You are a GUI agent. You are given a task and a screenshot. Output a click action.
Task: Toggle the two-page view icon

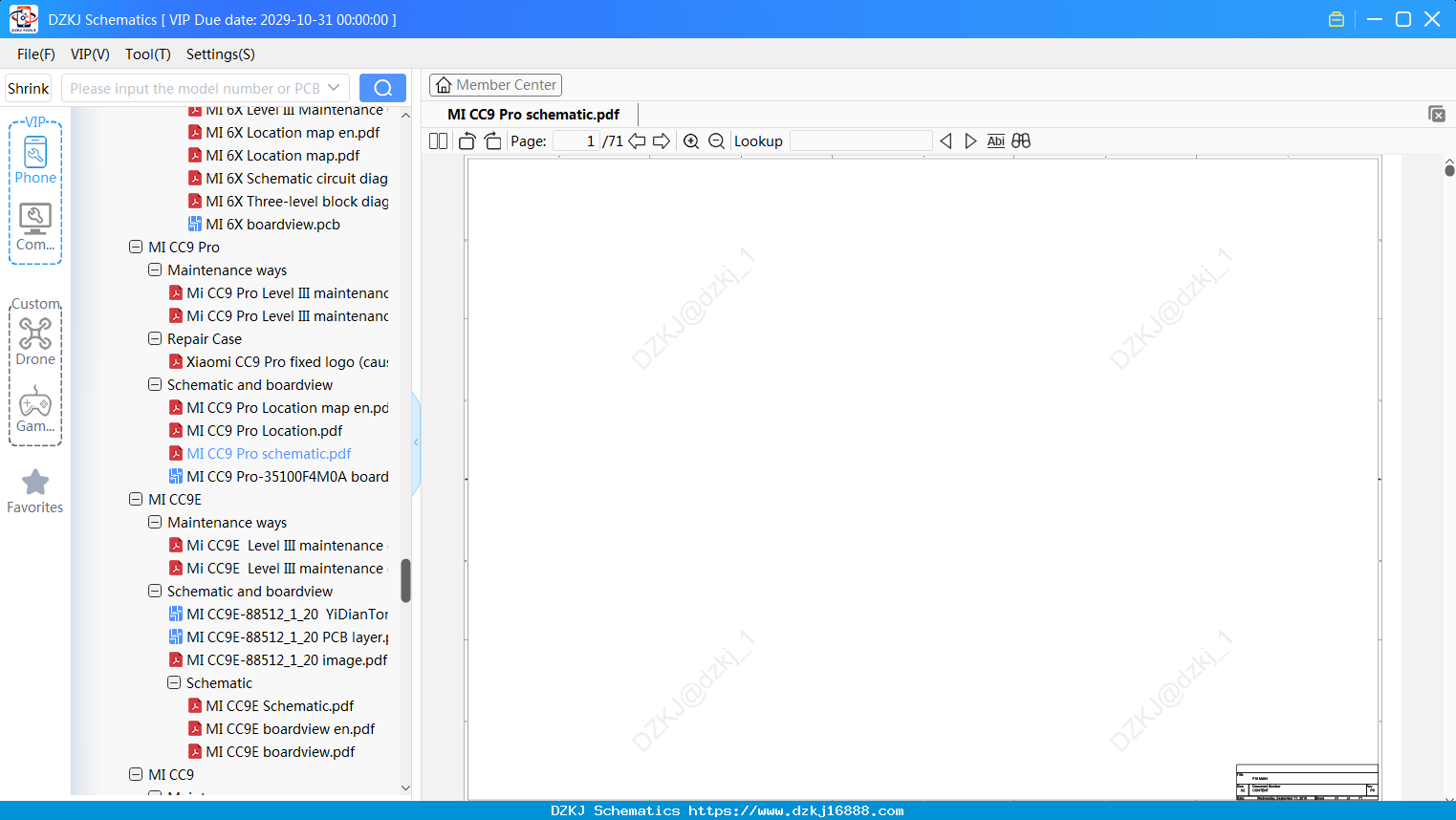click(x=438, y=141)
